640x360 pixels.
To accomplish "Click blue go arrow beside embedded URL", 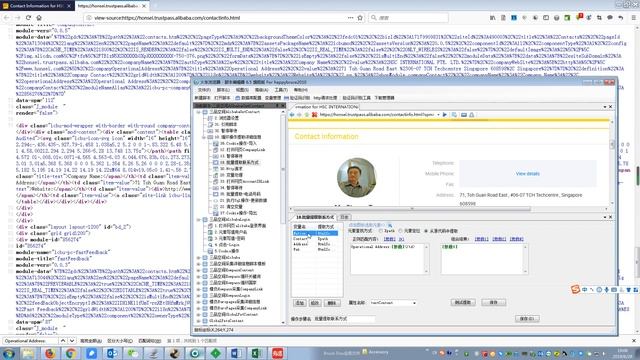I will [x=444, y=115].
